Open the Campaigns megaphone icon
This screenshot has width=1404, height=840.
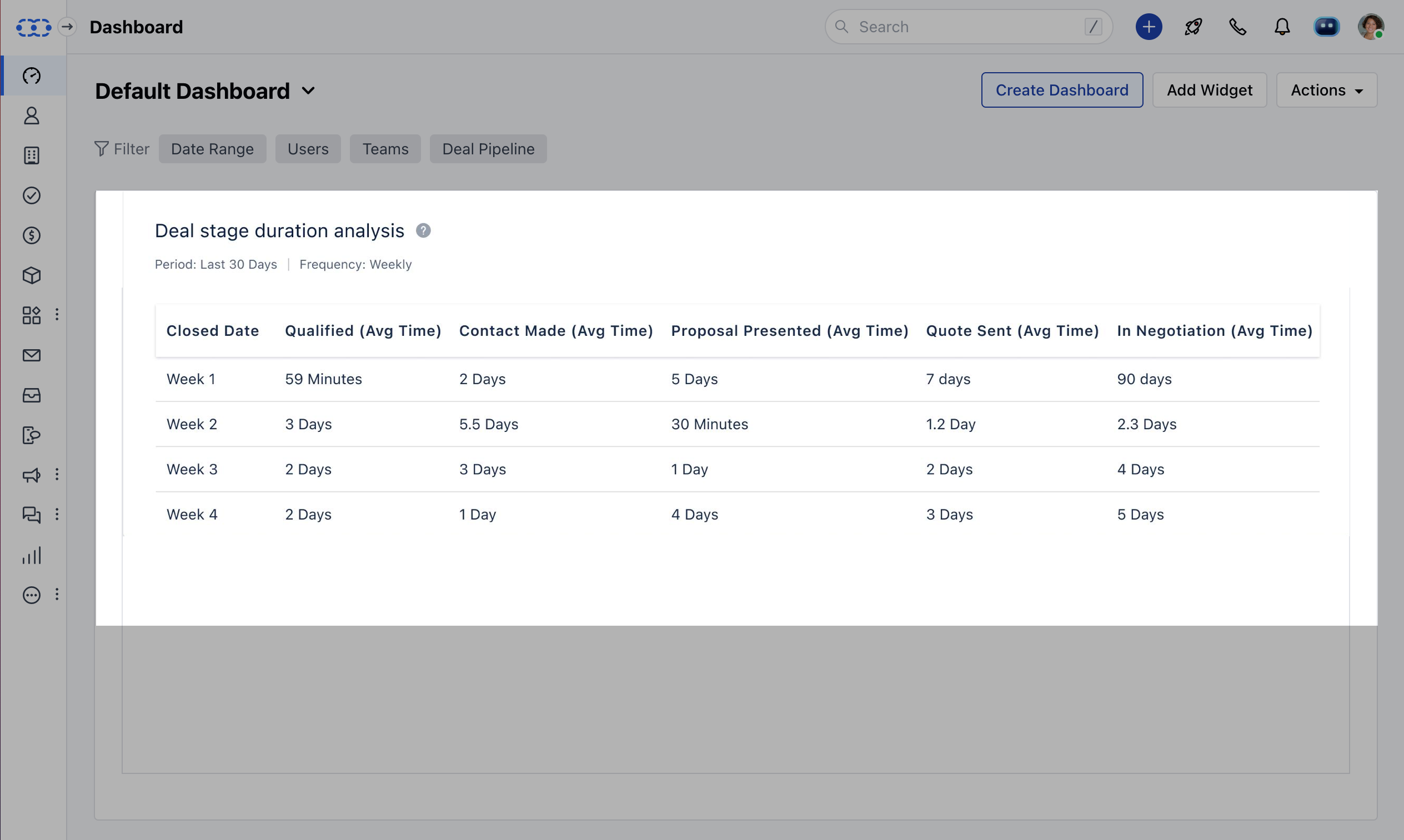pos(32,475)
